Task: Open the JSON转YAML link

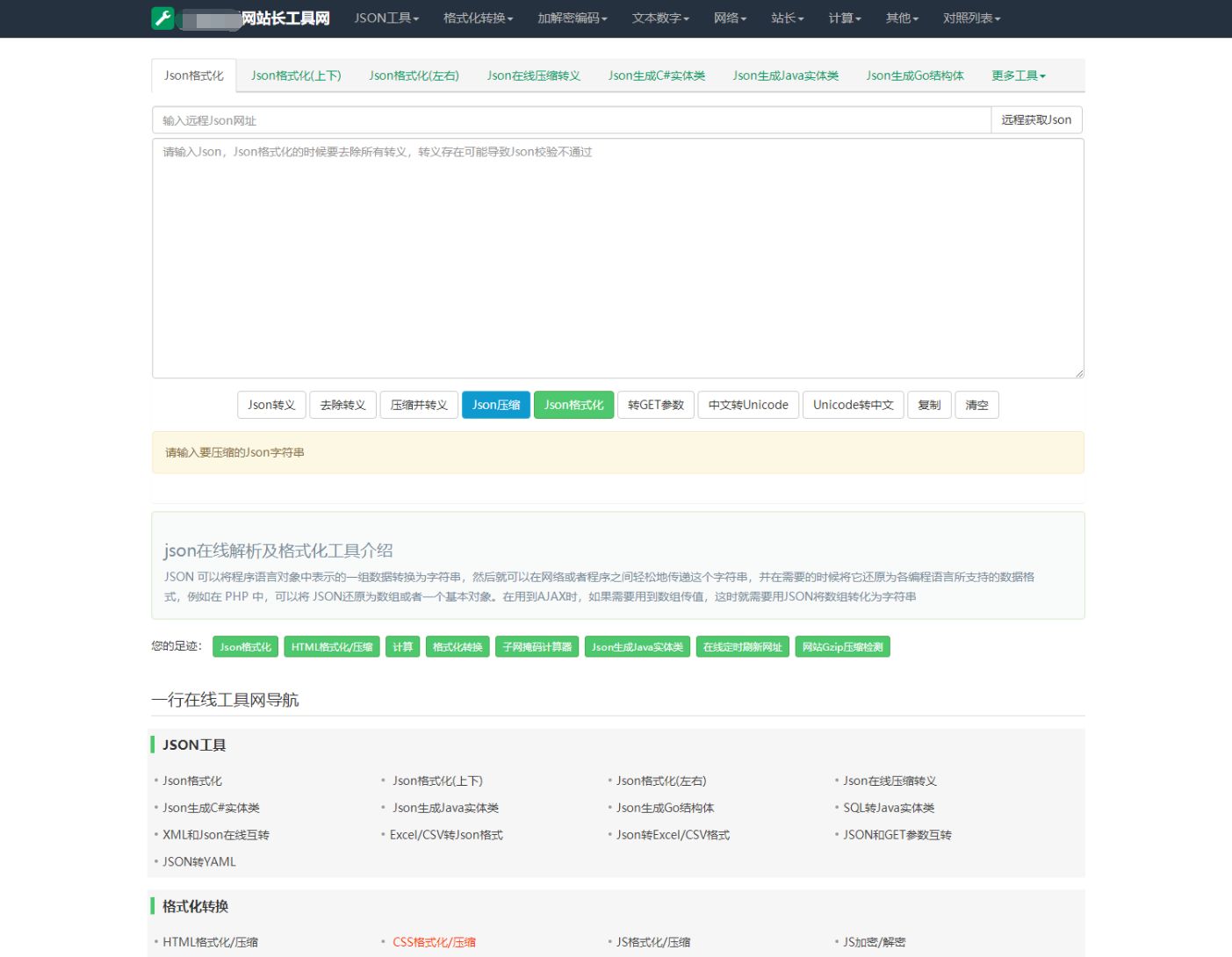Action: tap(199, 861)
